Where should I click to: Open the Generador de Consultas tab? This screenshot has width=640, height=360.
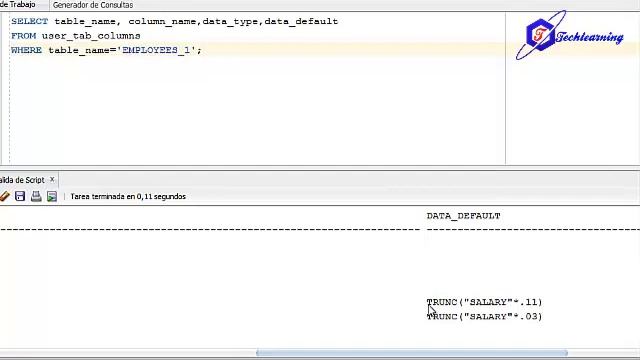[x=93, y=5]
